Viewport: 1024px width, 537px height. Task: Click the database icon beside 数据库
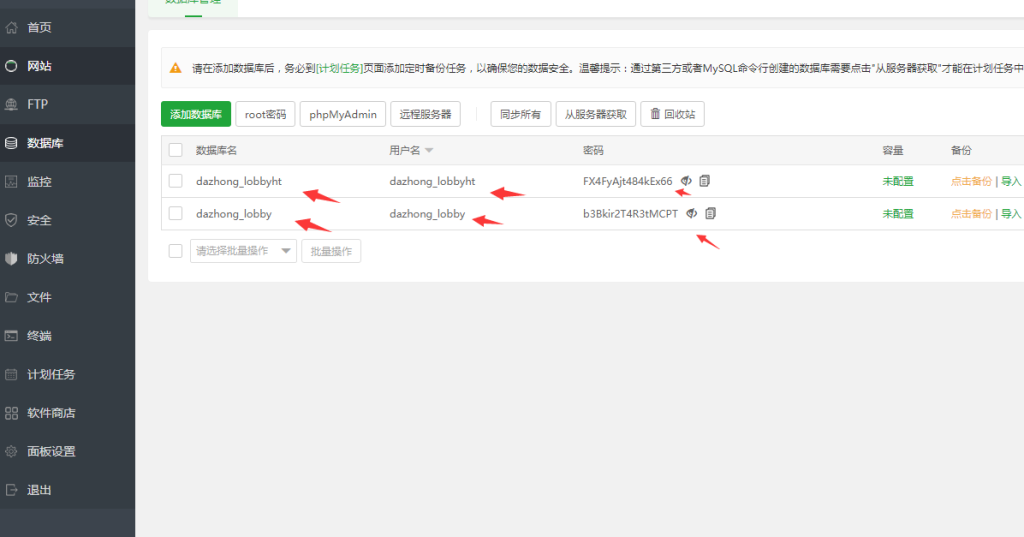pyautogui.click(x=11, y=143)
